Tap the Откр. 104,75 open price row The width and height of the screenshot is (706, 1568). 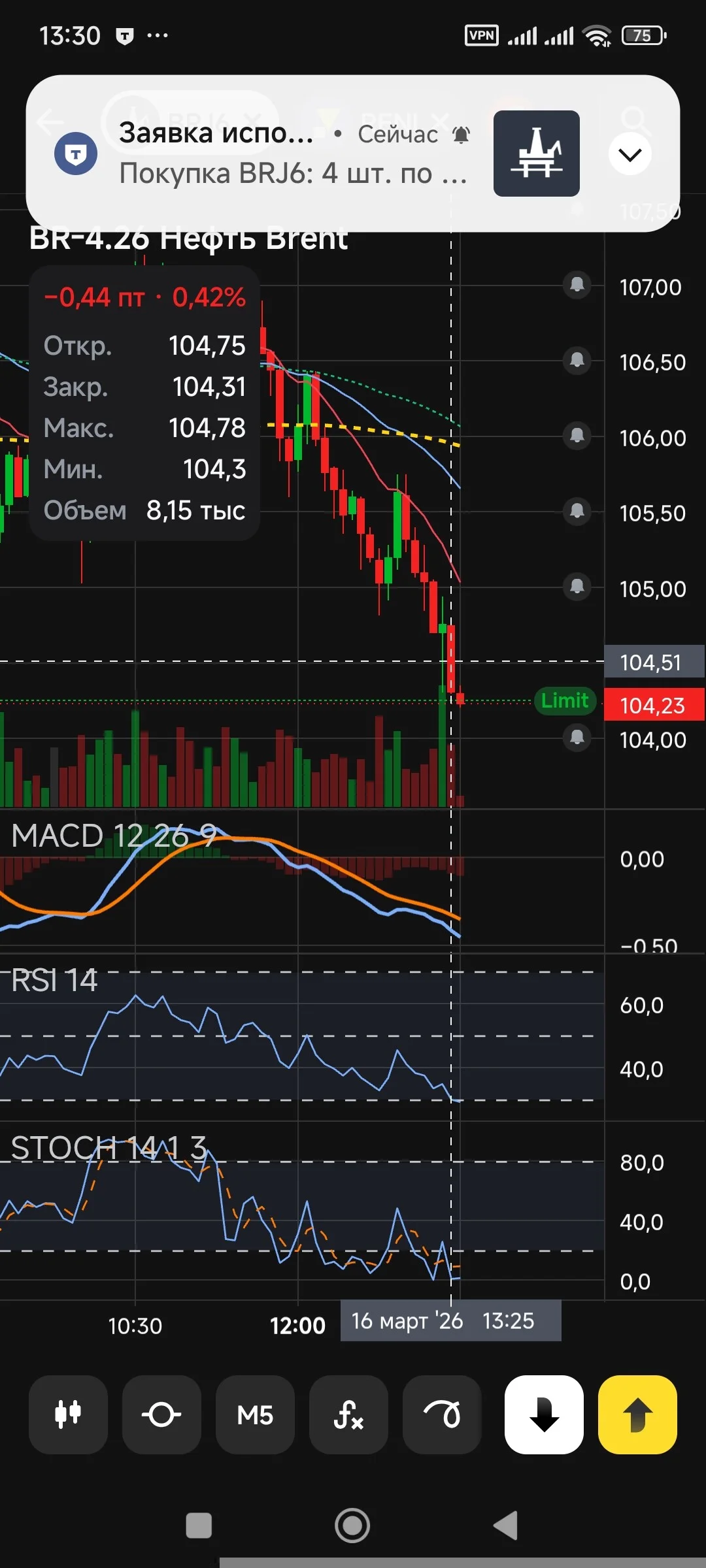tap(144, 346)
